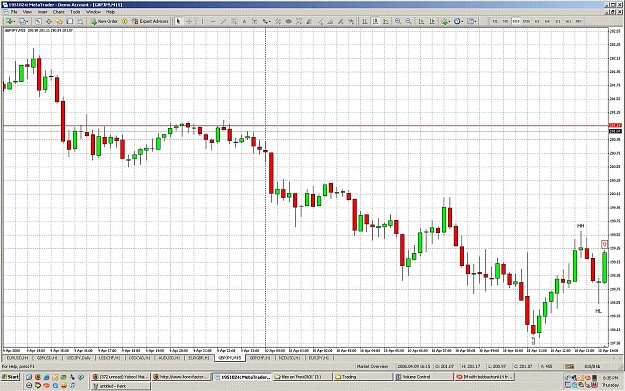Open the Strategy Tester magnifier icon
The image size is (625, 391).
click(x=80, y=22)
